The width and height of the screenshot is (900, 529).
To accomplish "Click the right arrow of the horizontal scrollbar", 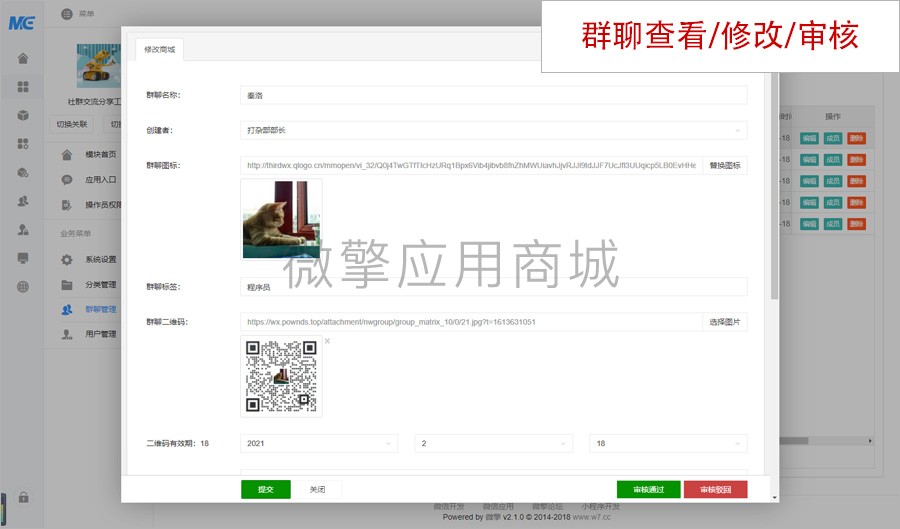I will (x=870, y=441).
